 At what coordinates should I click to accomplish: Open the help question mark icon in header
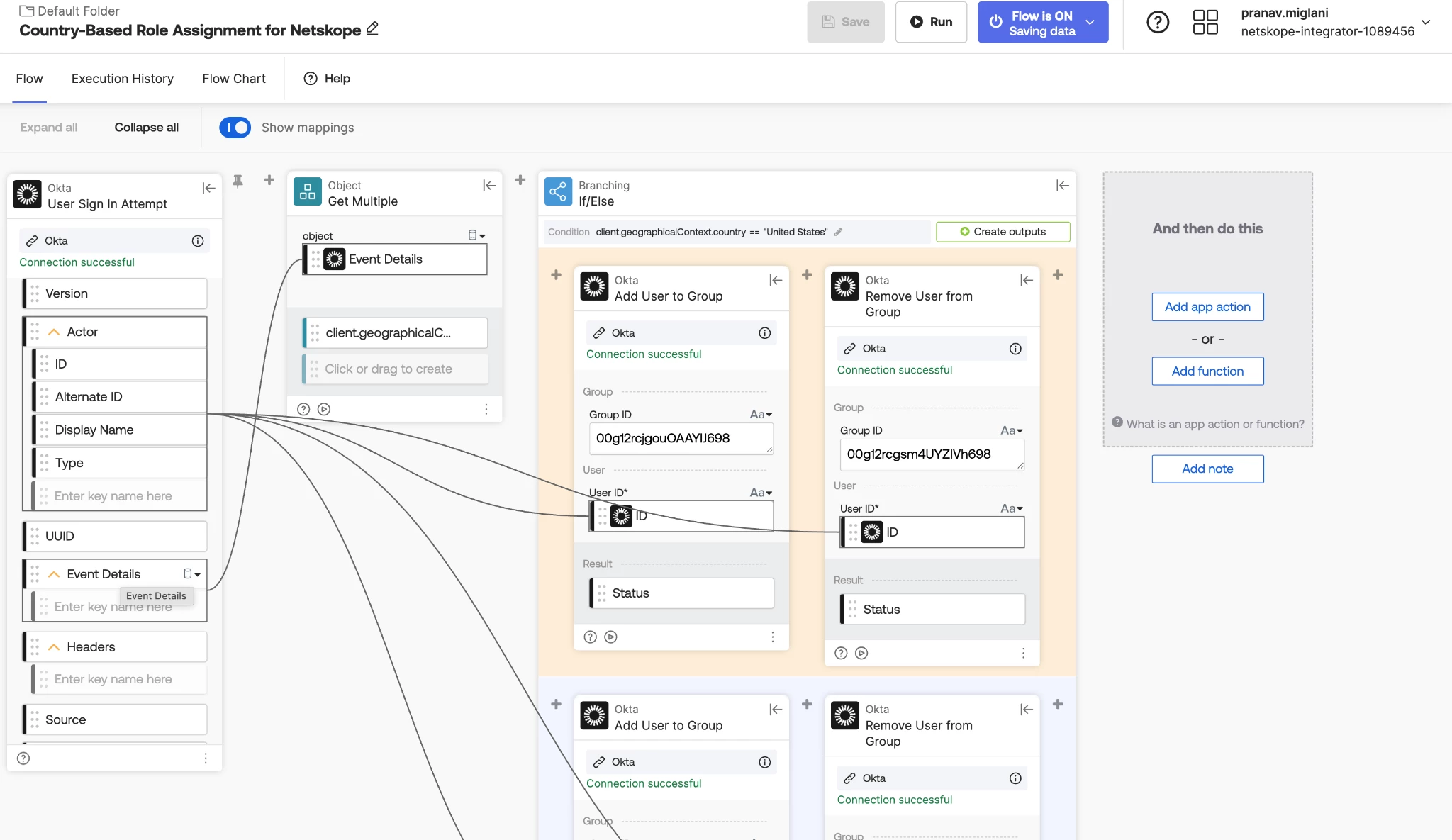pos(1158,22)
